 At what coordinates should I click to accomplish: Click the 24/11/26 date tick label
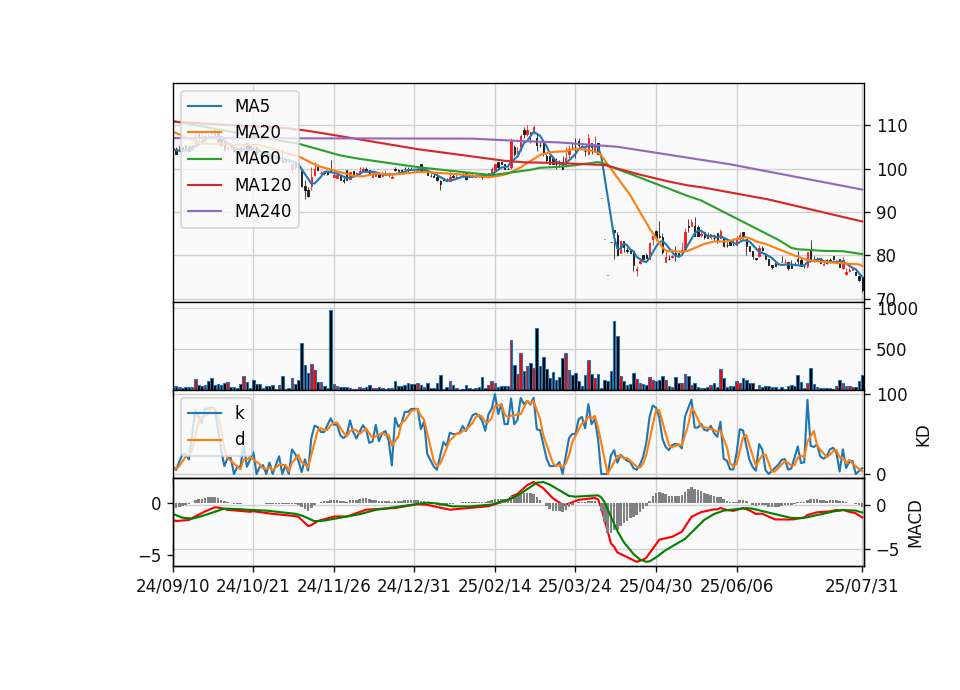(334, 586)
